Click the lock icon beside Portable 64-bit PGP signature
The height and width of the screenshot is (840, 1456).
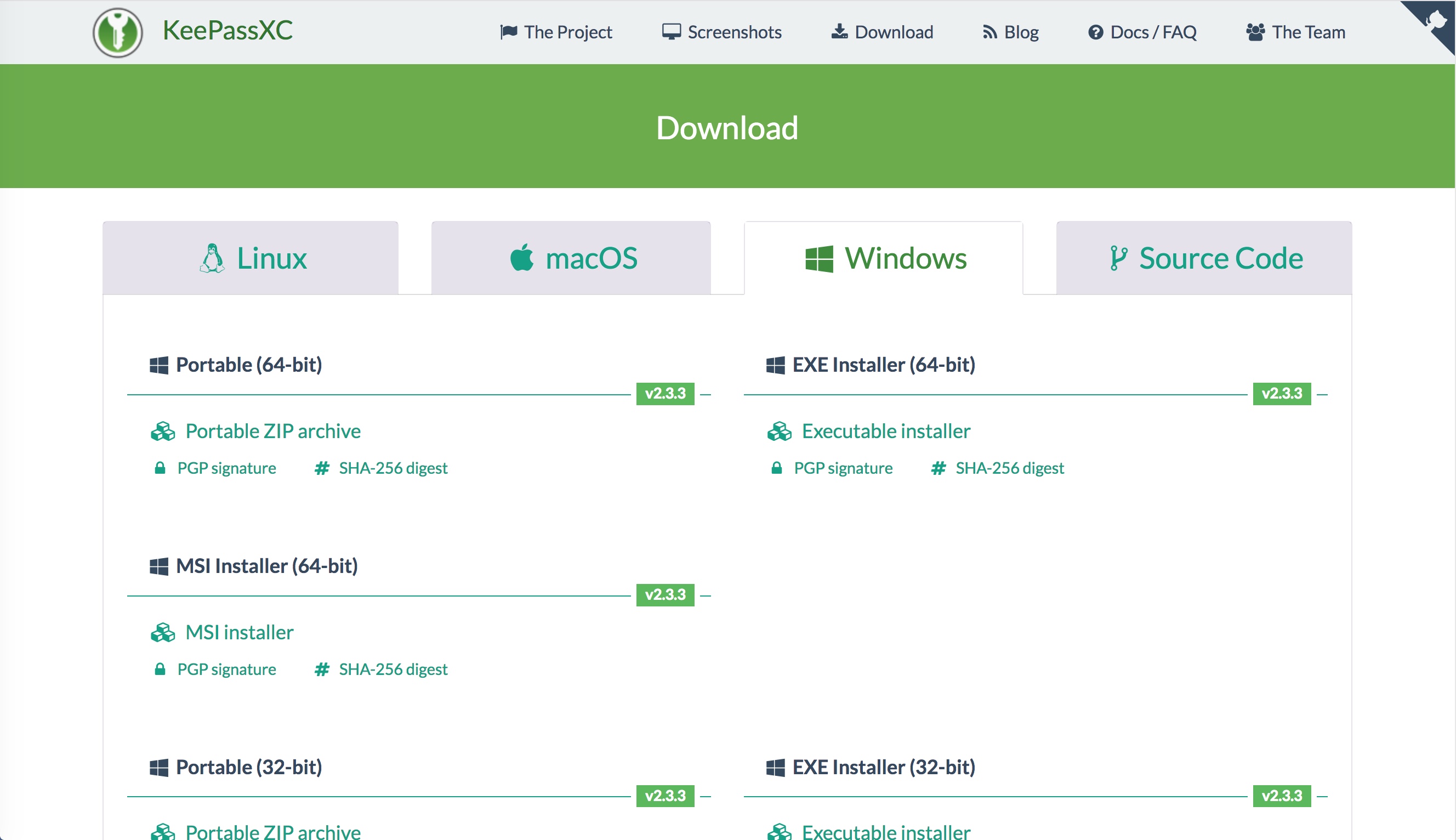point(160,468)
